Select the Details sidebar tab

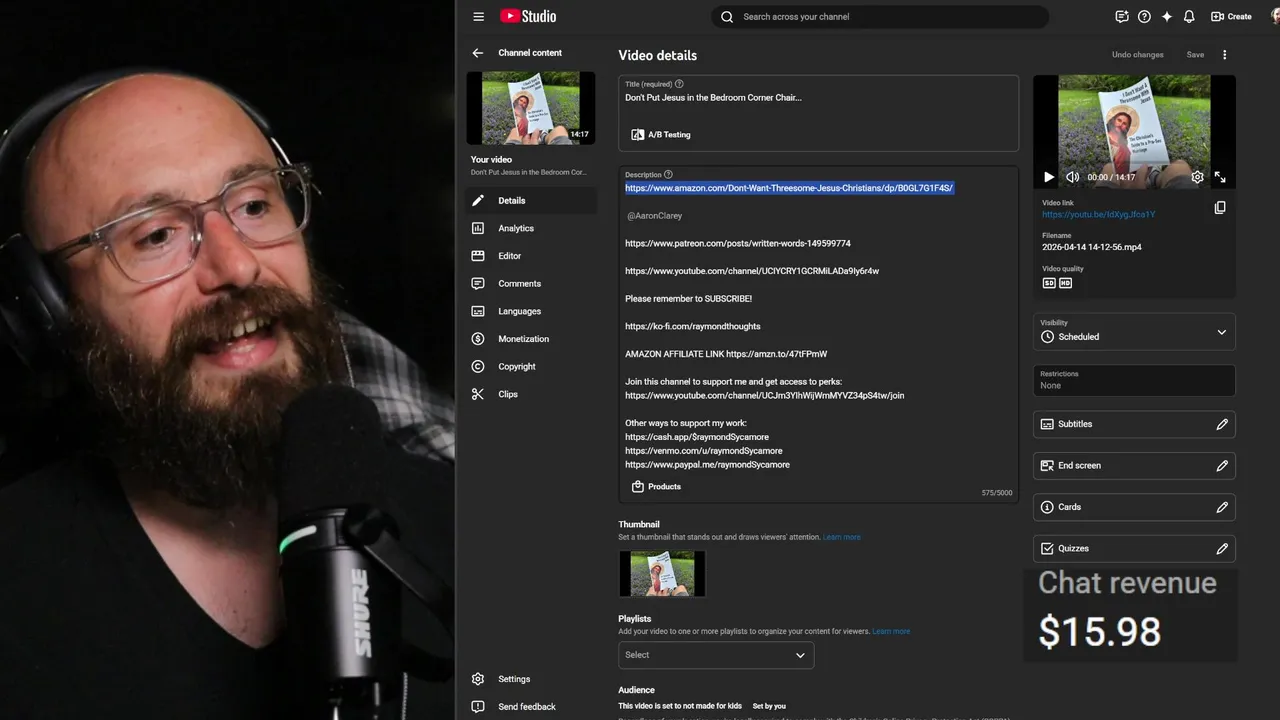coord(531,201)
